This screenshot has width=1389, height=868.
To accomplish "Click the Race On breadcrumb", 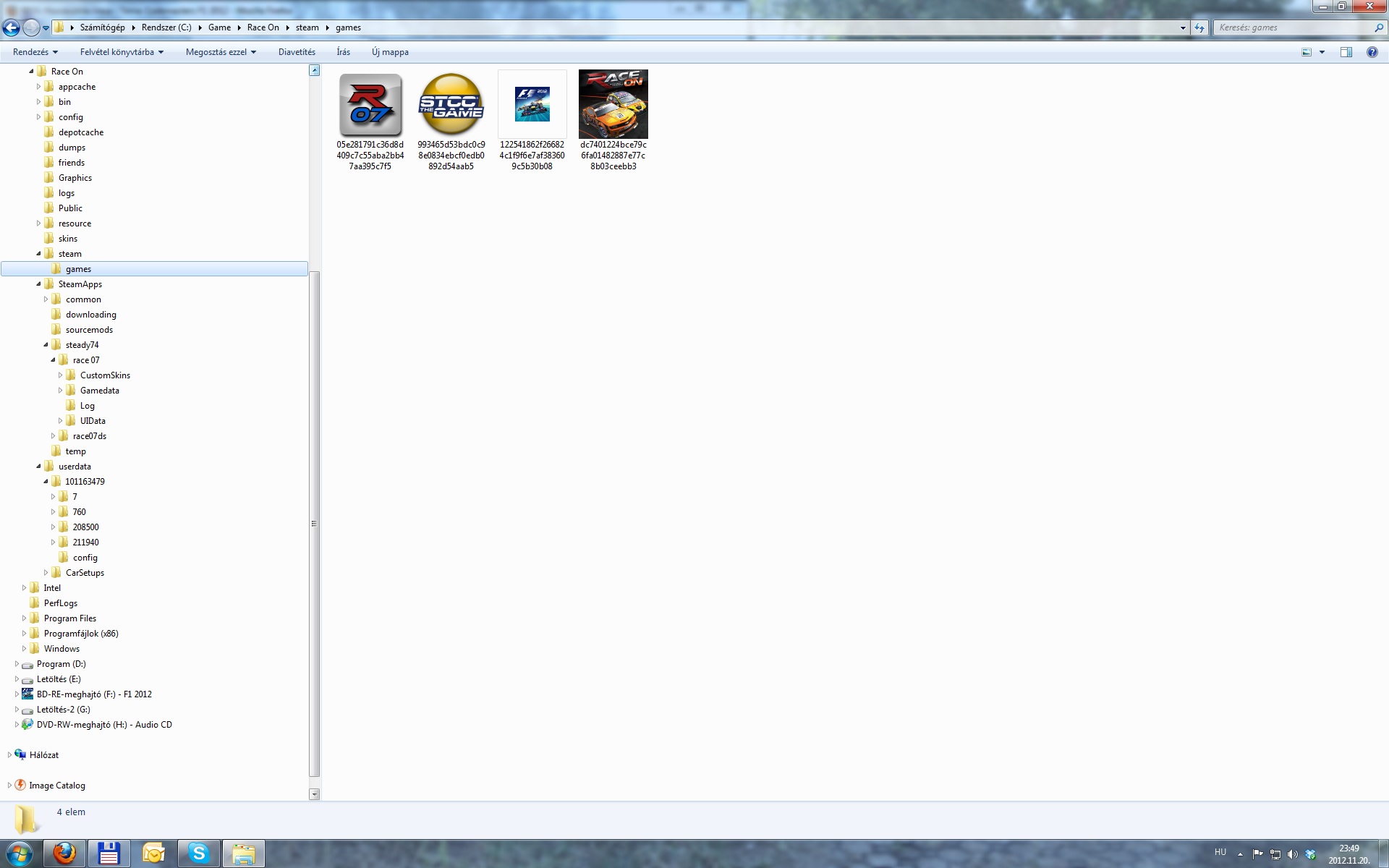I will click(x=263, y=27).
